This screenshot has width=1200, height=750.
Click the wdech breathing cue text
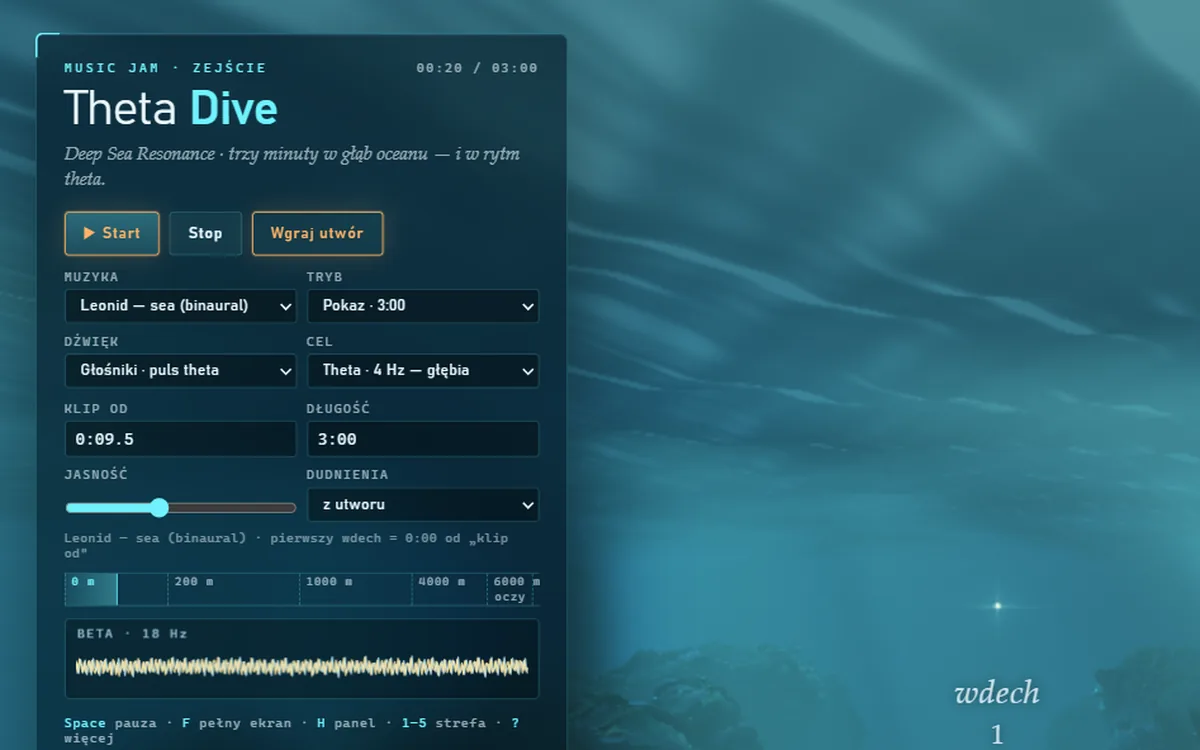(x=997, y=692)
